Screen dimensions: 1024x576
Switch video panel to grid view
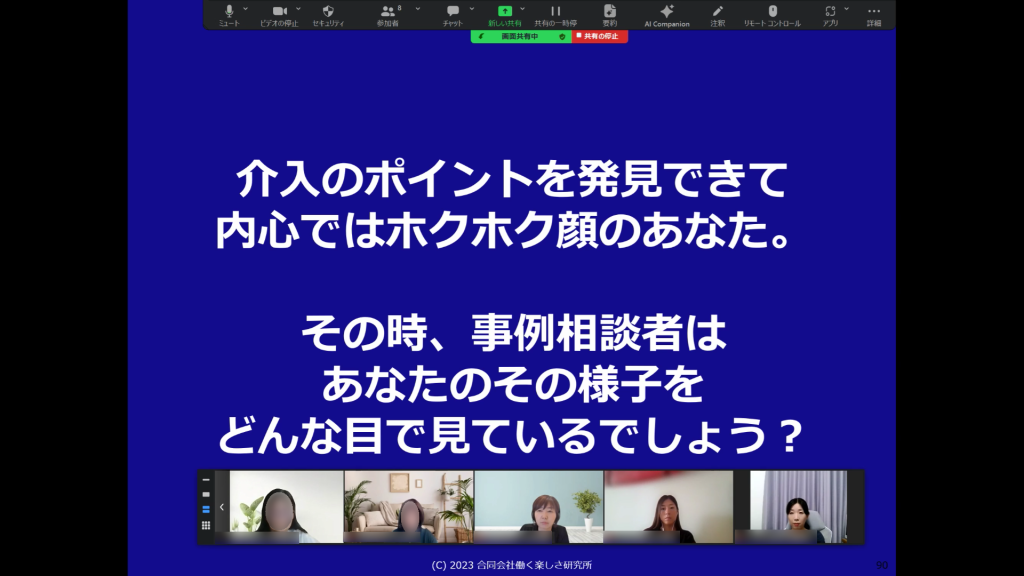click(206, 525)
